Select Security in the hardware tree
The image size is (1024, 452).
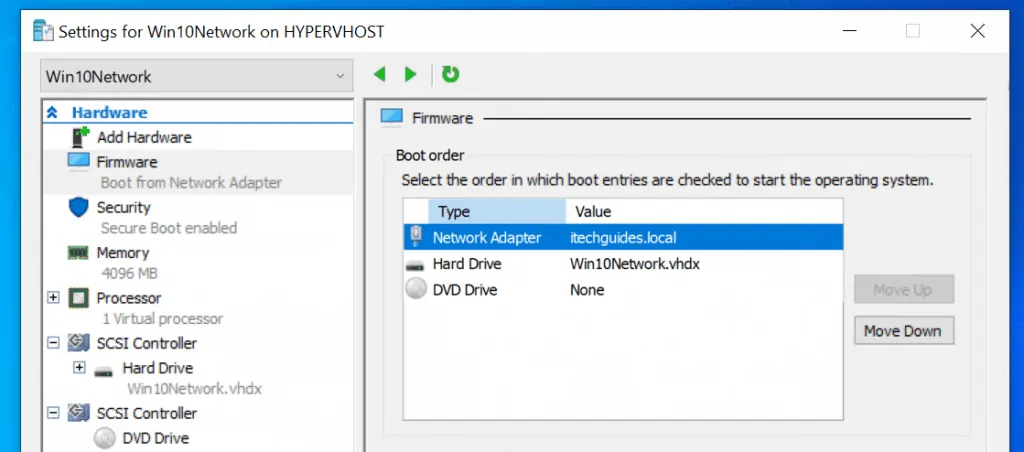(x=123, y=207)
